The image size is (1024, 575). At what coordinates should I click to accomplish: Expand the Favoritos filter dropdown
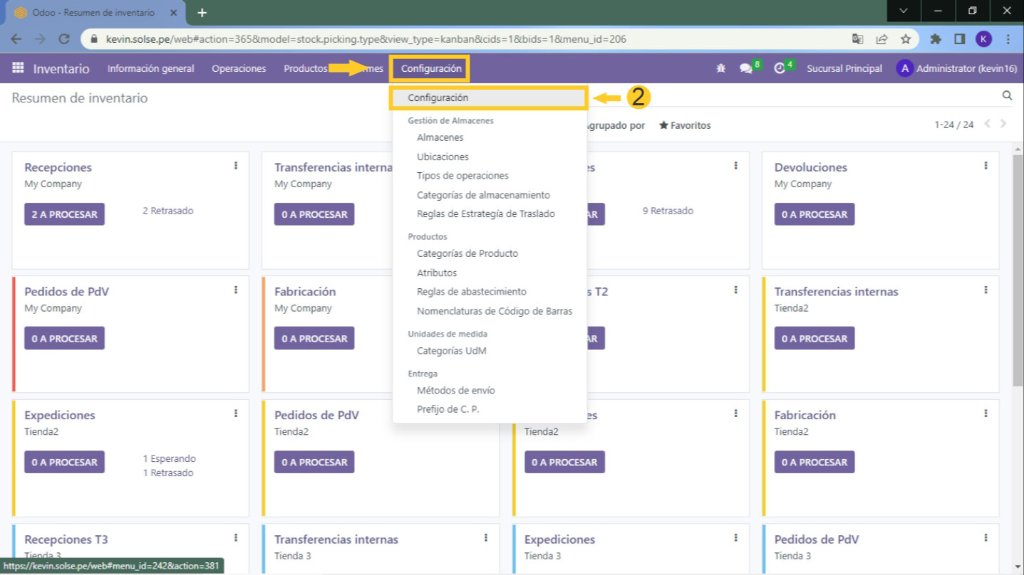685,126
